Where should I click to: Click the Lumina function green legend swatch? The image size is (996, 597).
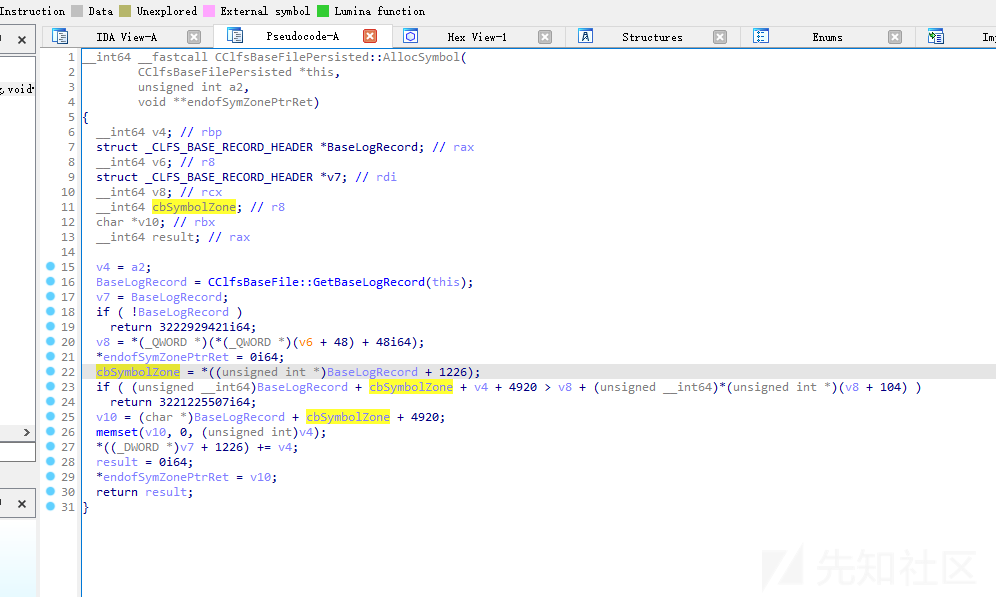pos(323,11)
